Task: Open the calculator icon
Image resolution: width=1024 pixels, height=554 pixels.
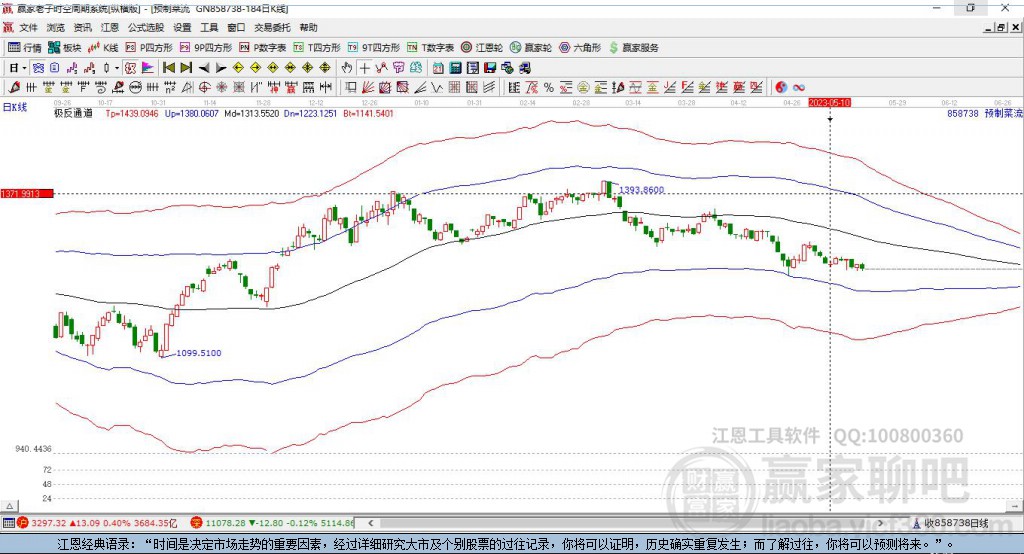Action: tap(455, 68)
